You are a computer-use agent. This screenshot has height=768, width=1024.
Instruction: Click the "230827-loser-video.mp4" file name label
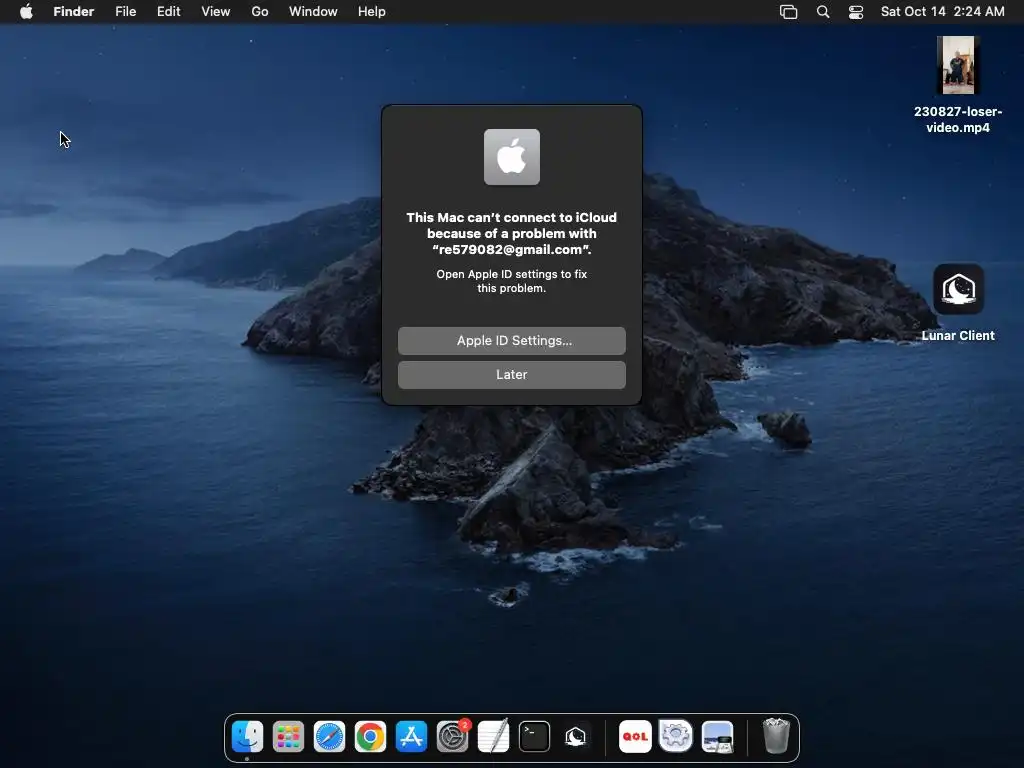coord(957,120)
